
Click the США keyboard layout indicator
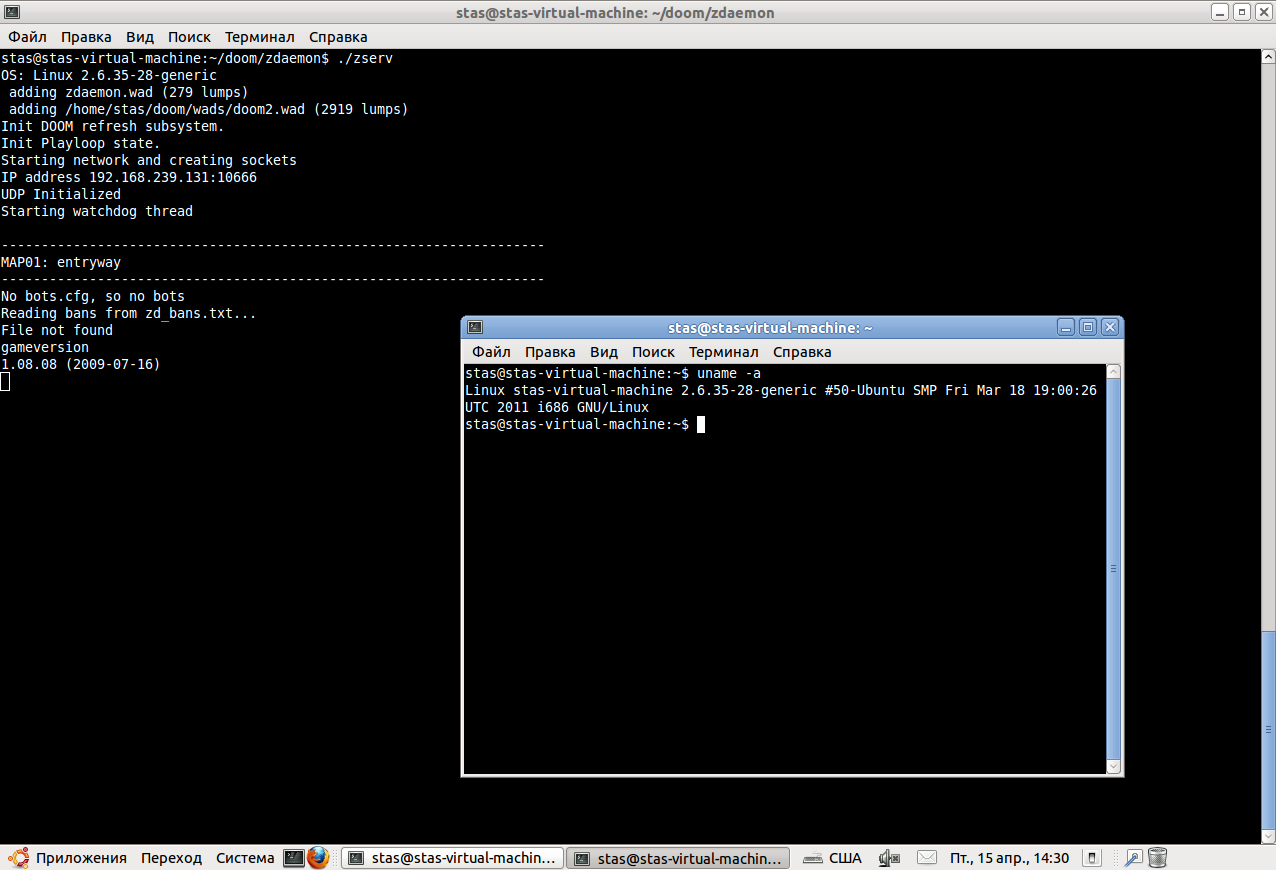[833, 858]
